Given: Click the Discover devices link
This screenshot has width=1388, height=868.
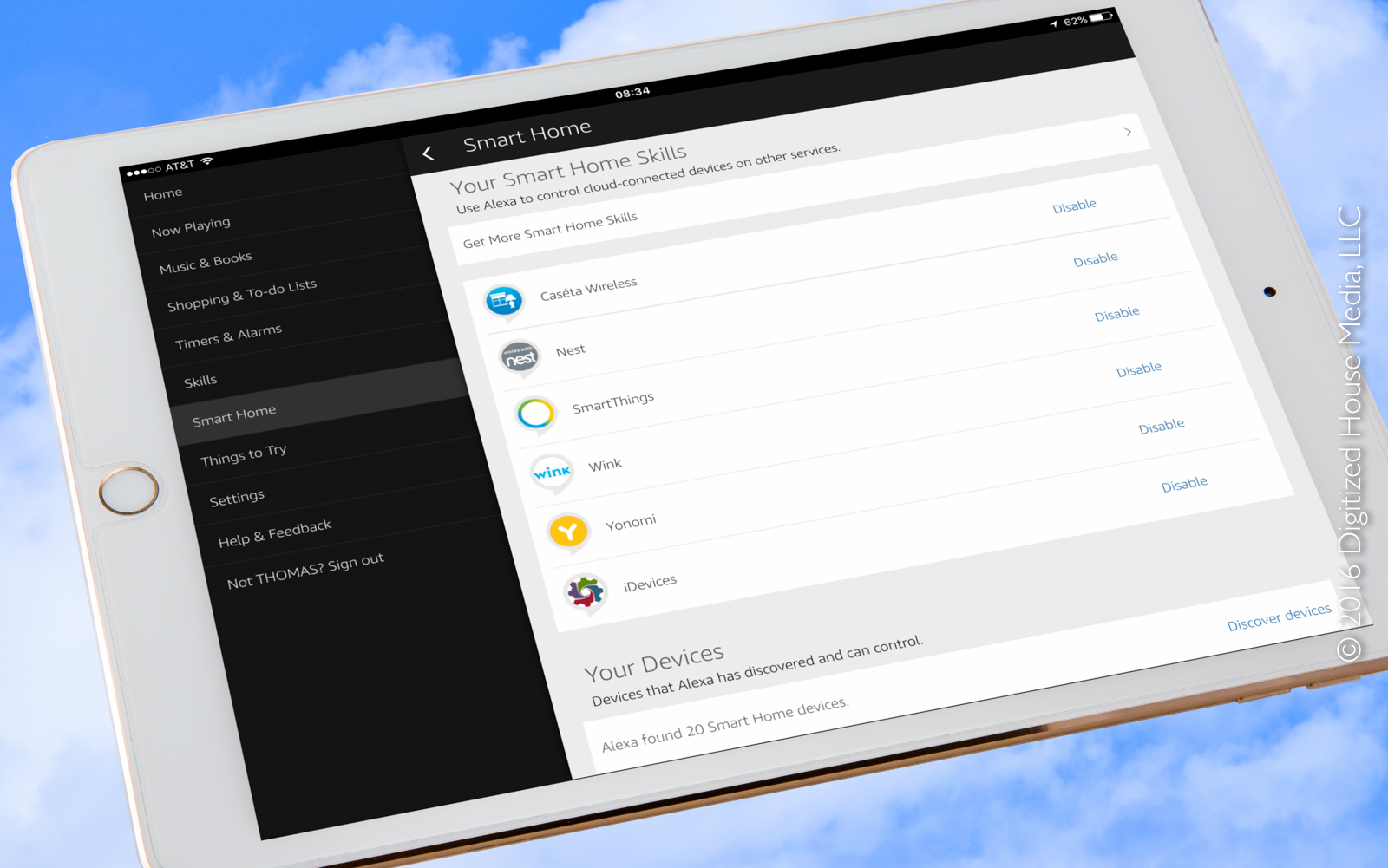Looking at the screenshot, I should pos(1279,617).
